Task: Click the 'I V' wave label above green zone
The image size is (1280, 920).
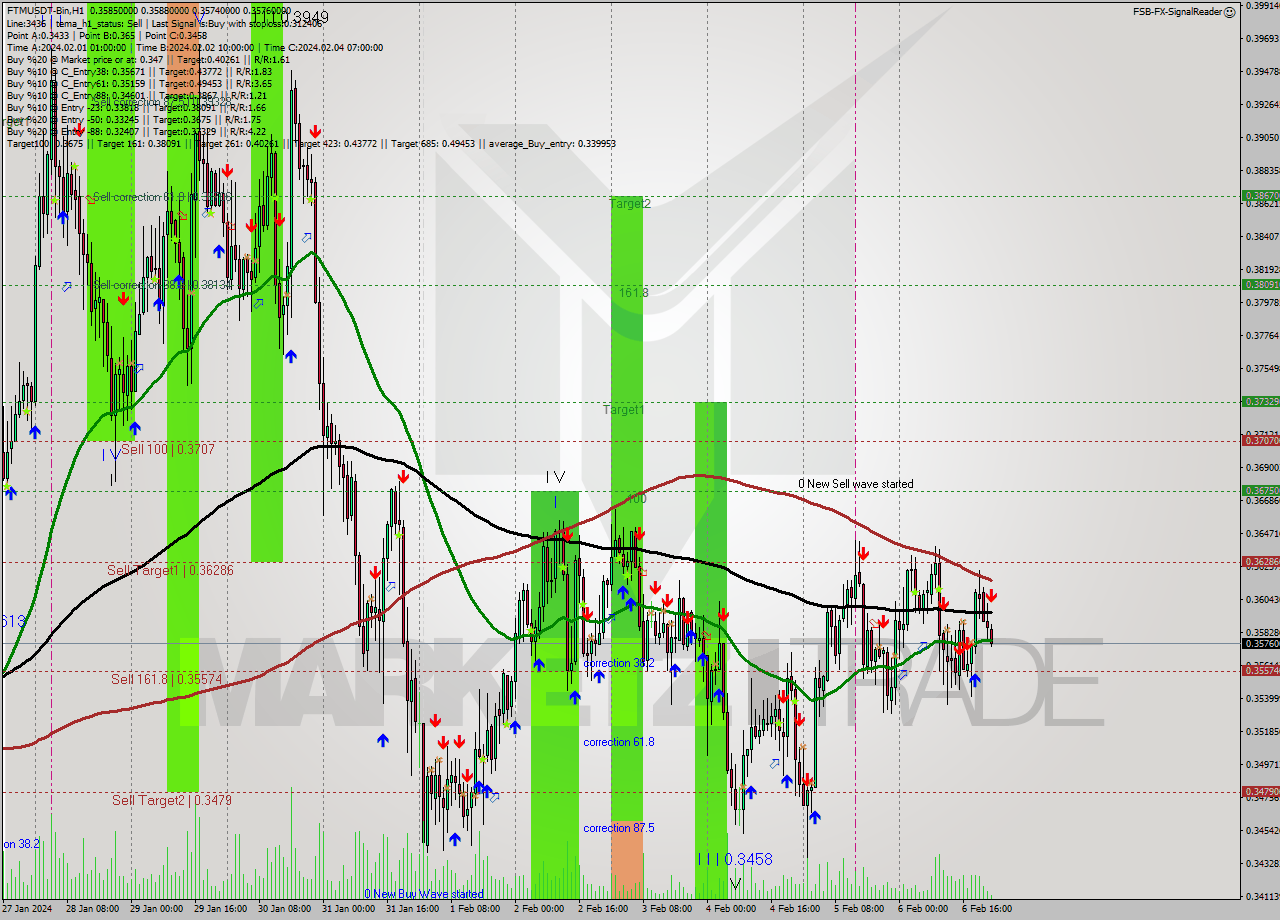Action: coord(555,478)
